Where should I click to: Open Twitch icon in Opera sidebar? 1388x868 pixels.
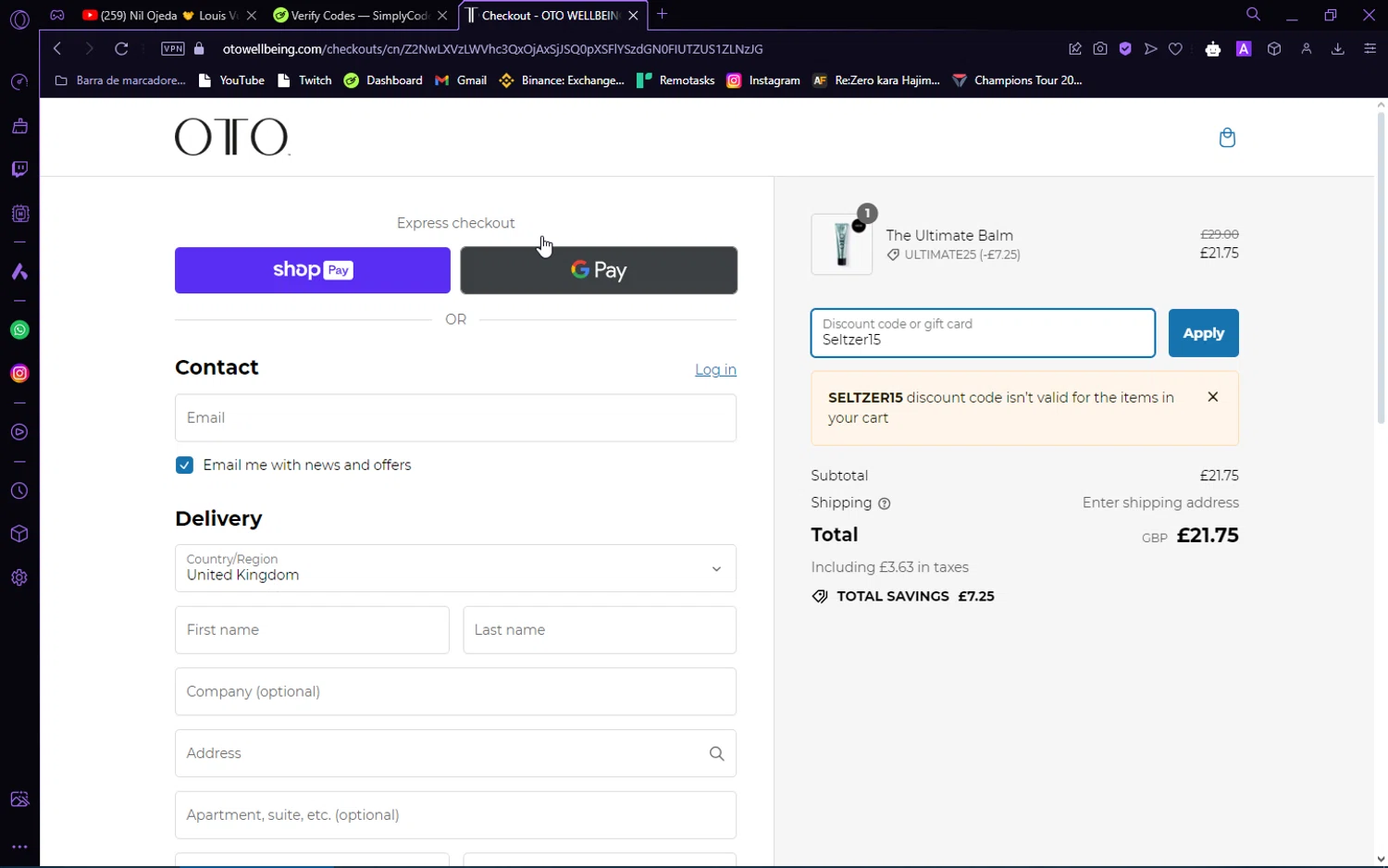[19, 169]
